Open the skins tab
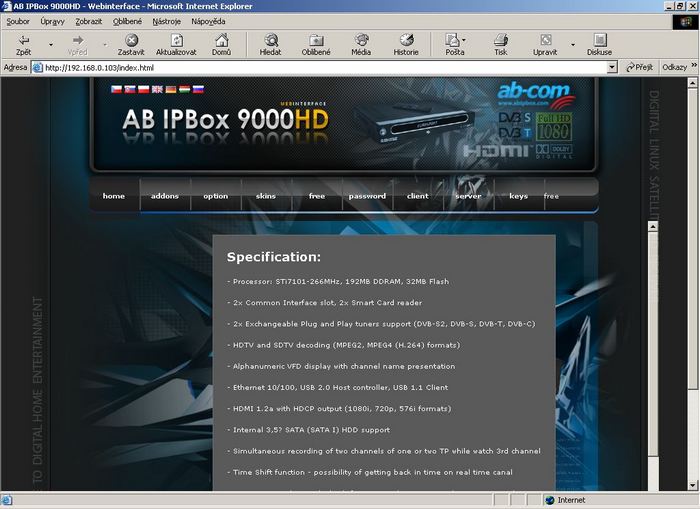The image size is (700, 509). [x=266, y=196]
